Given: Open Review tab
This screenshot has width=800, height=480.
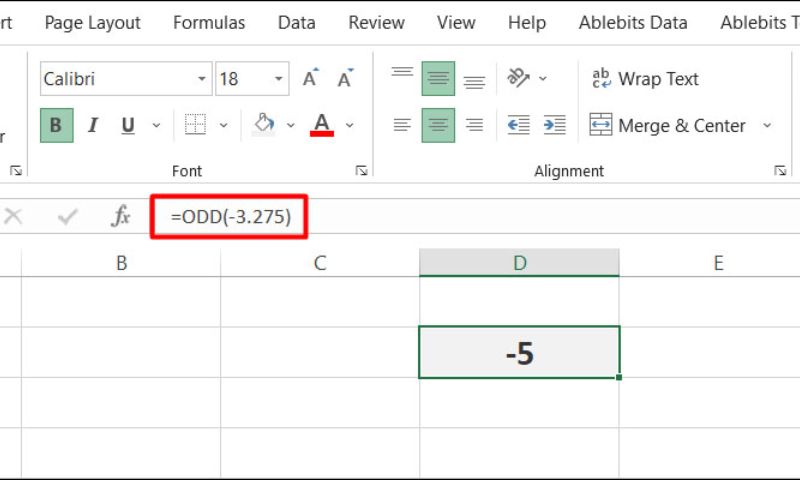Looking at the screenshot, I should coord(377,22).
